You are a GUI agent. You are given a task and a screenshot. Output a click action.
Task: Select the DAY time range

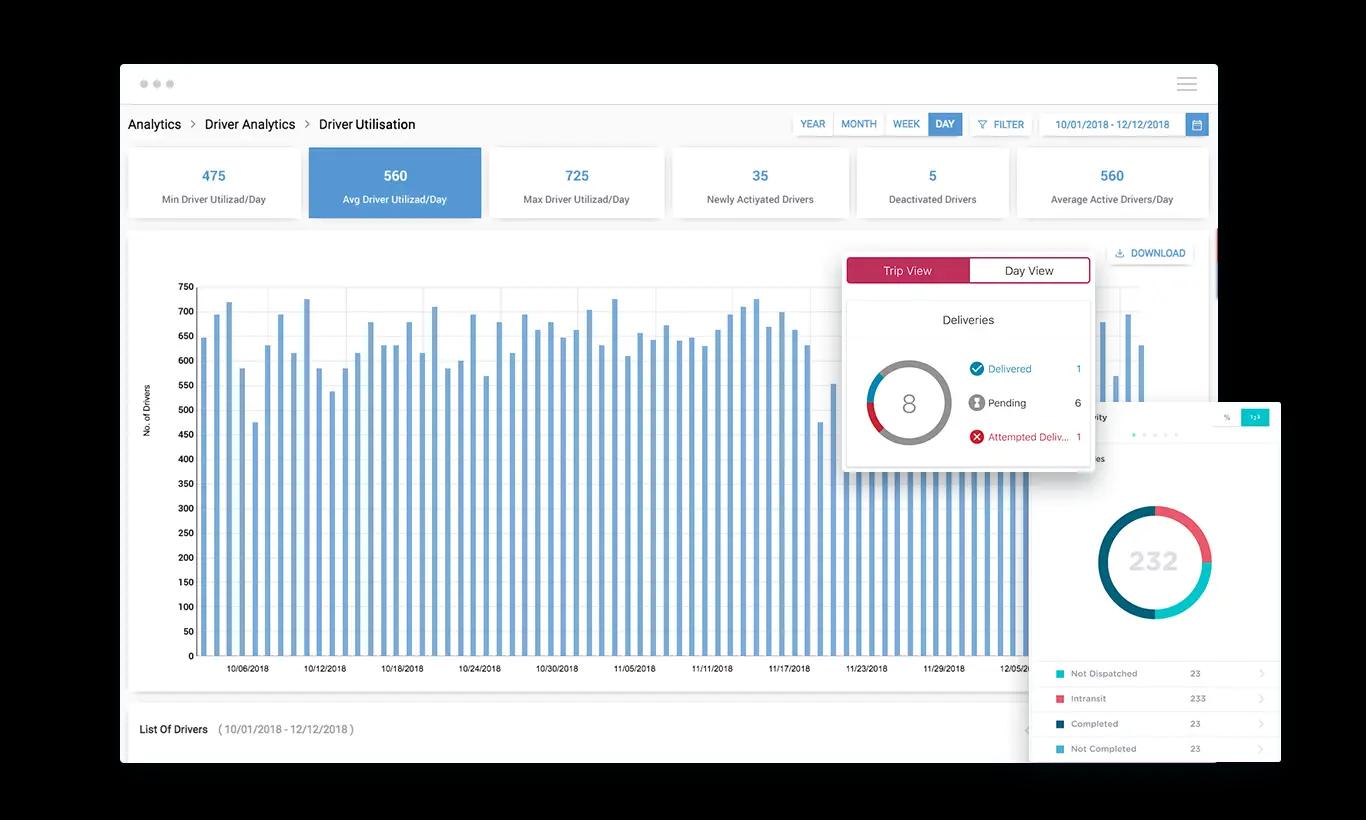[x=945, y=124]
